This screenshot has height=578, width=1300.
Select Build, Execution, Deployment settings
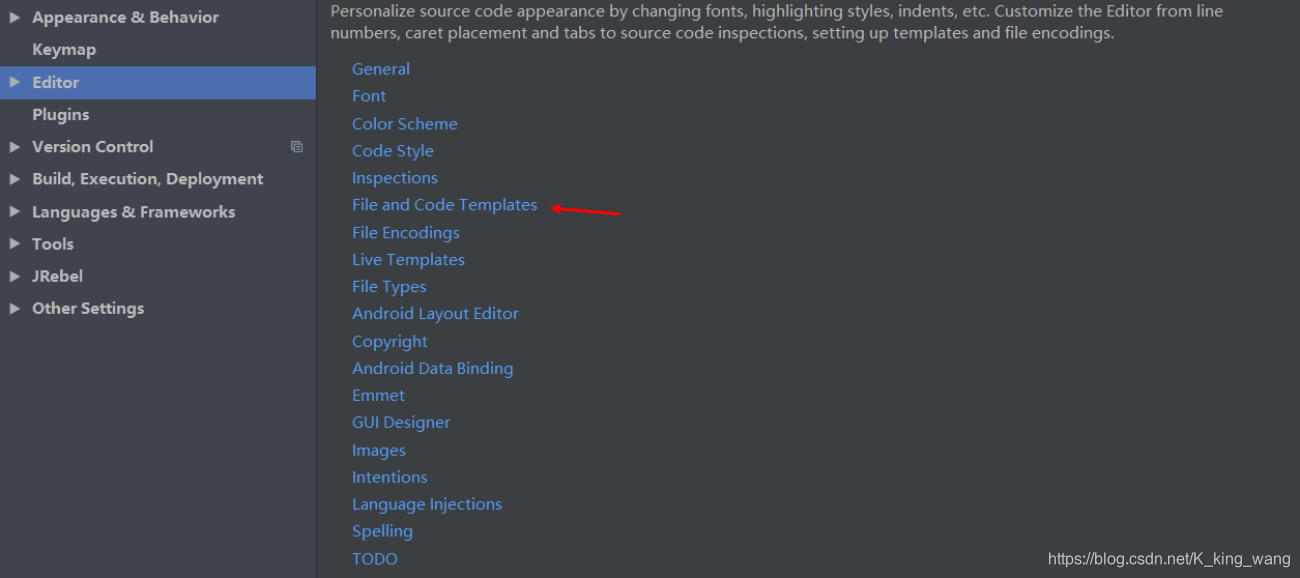point(147,179)
